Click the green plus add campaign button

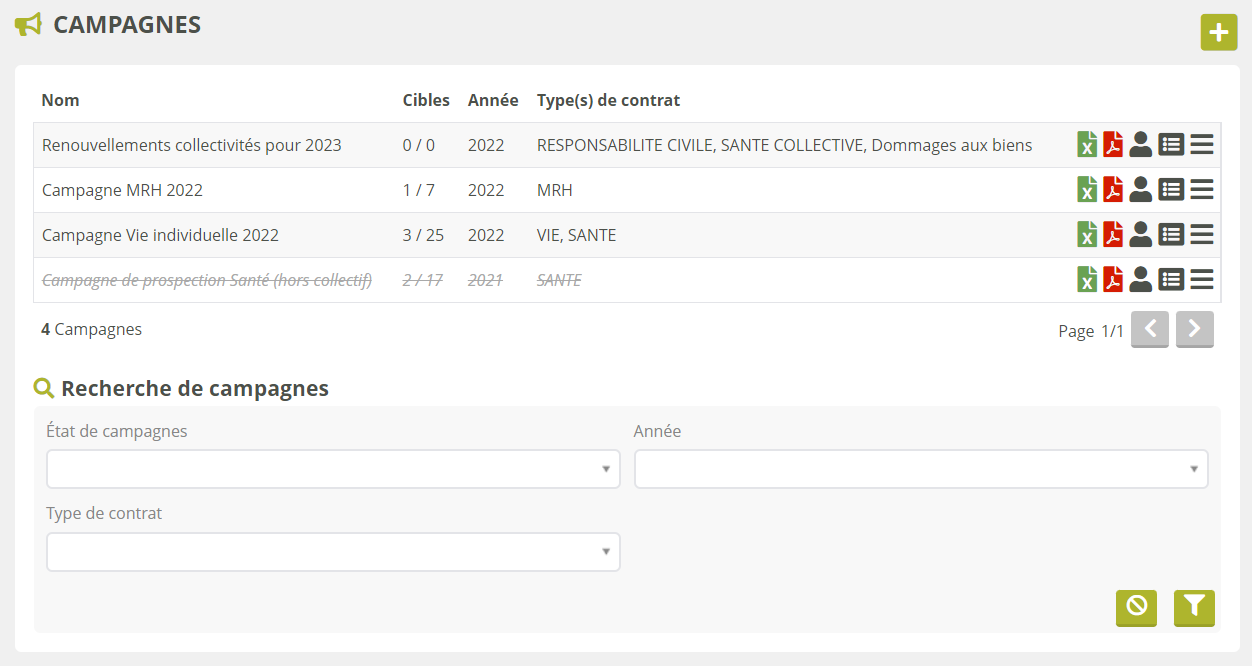[x=1218, y=33]
